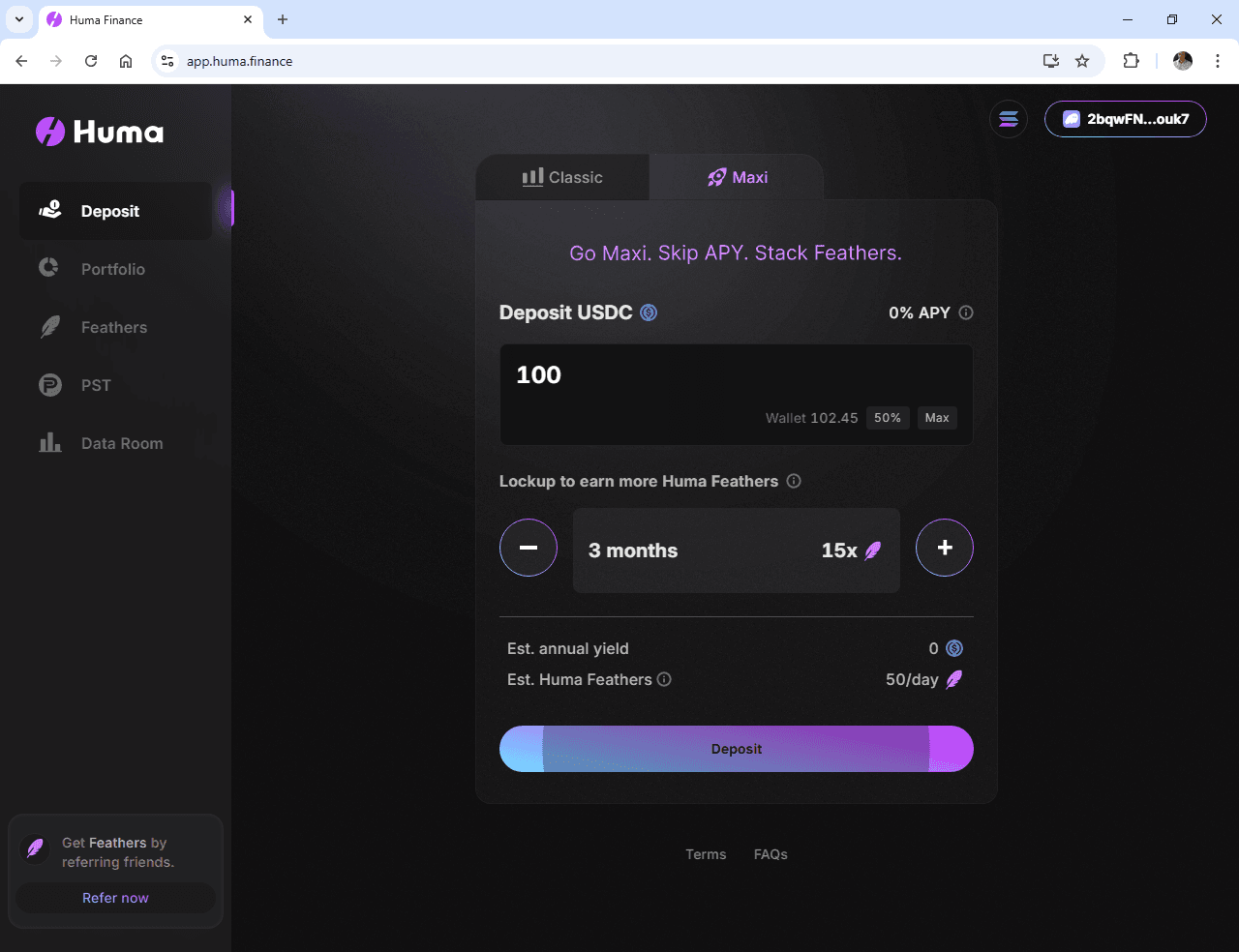Open the tab search dropdown arrow

[19, 19]
